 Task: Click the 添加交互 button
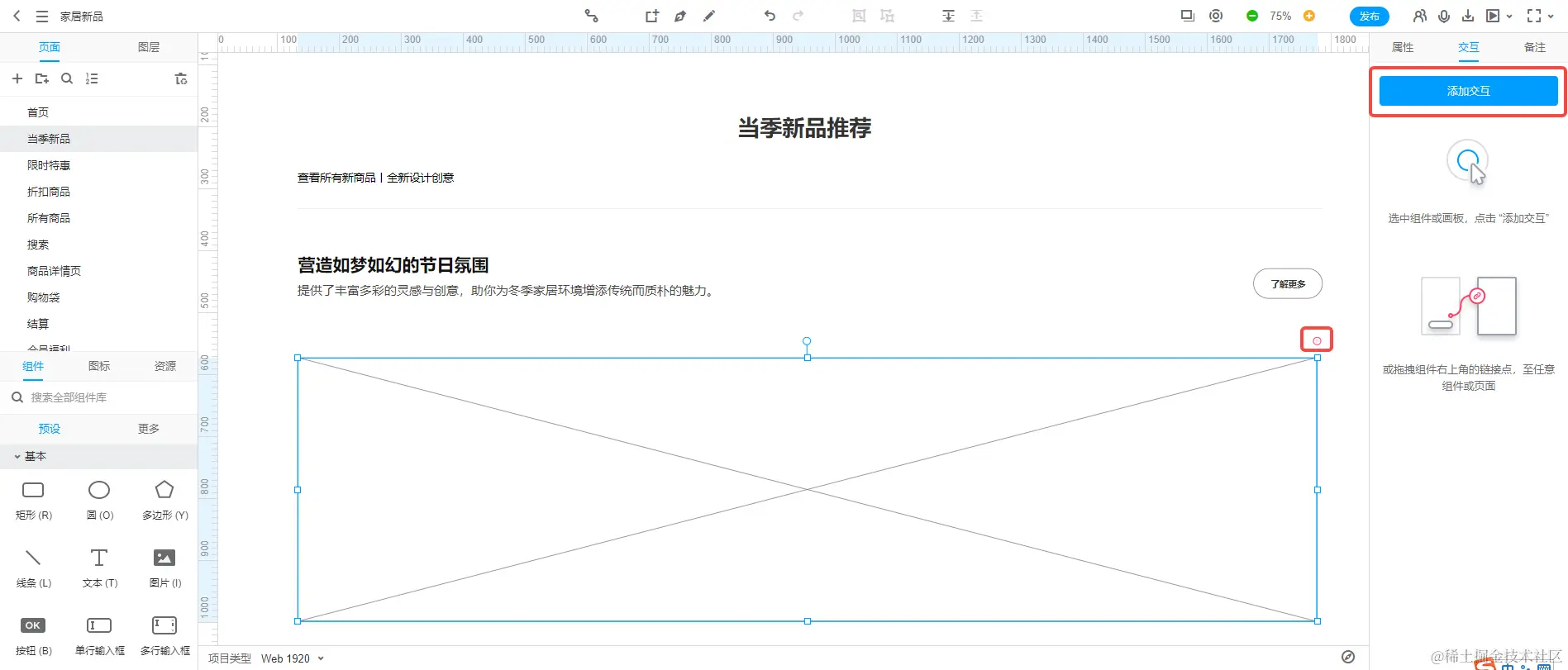pos(1469,91)
